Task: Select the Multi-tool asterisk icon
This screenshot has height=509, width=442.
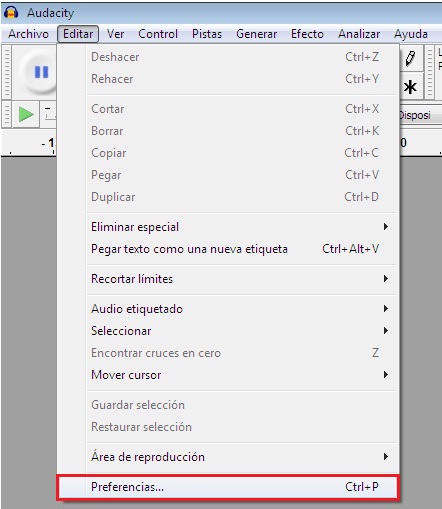Action: (x=410, y=88)
